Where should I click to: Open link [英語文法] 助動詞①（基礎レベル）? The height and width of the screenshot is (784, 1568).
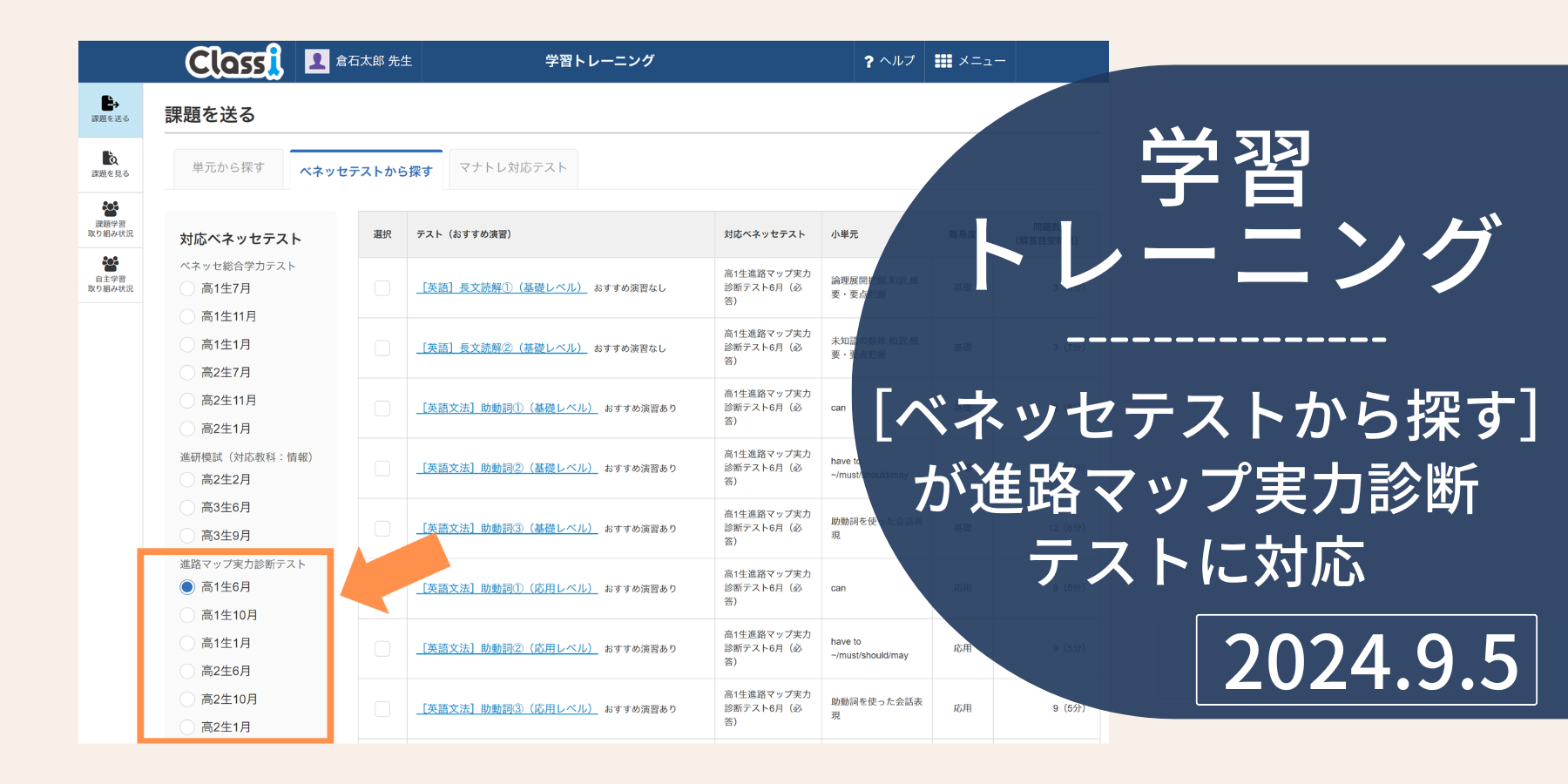507,408
